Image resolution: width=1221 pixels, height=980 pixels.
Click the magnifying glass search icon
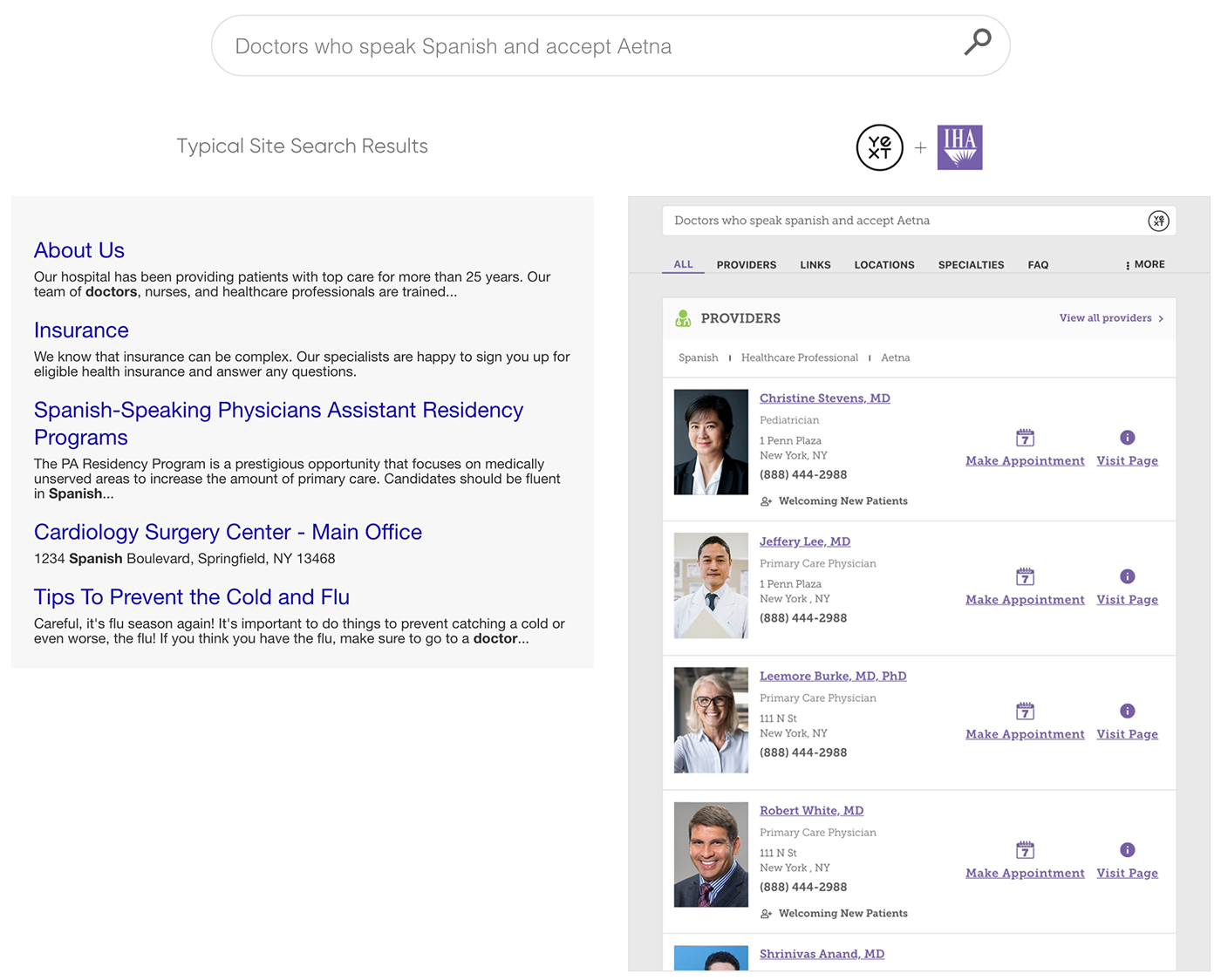(x=977, y=41)
